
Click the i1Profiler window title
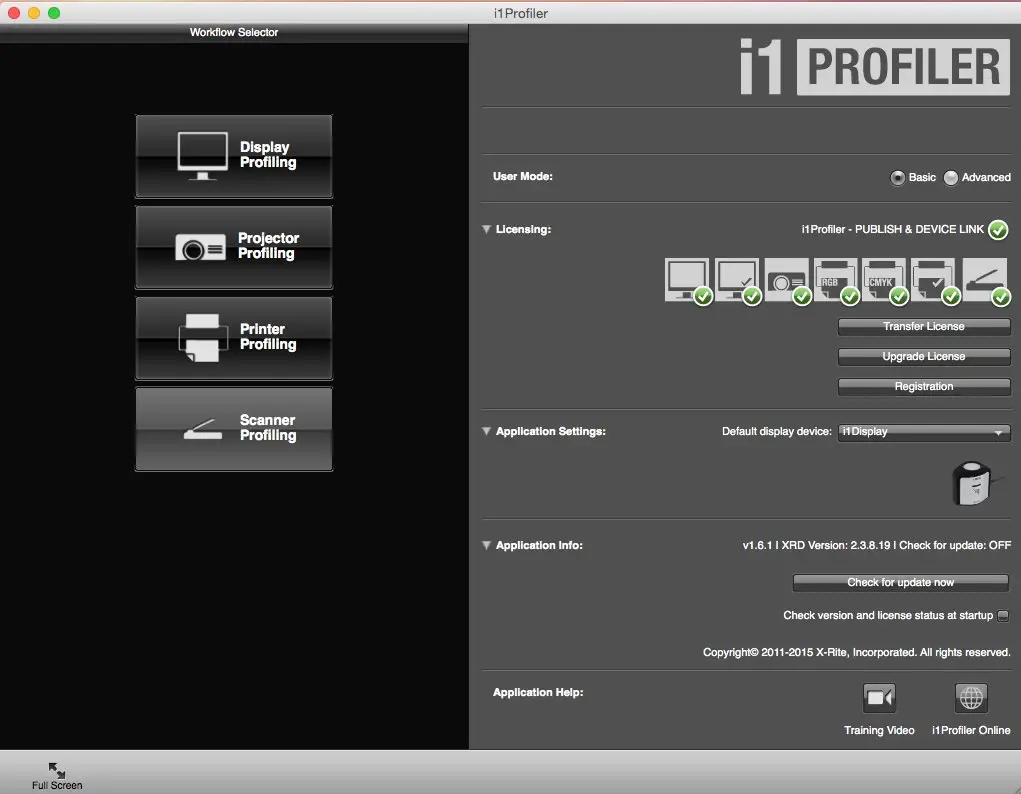(521, 13)
